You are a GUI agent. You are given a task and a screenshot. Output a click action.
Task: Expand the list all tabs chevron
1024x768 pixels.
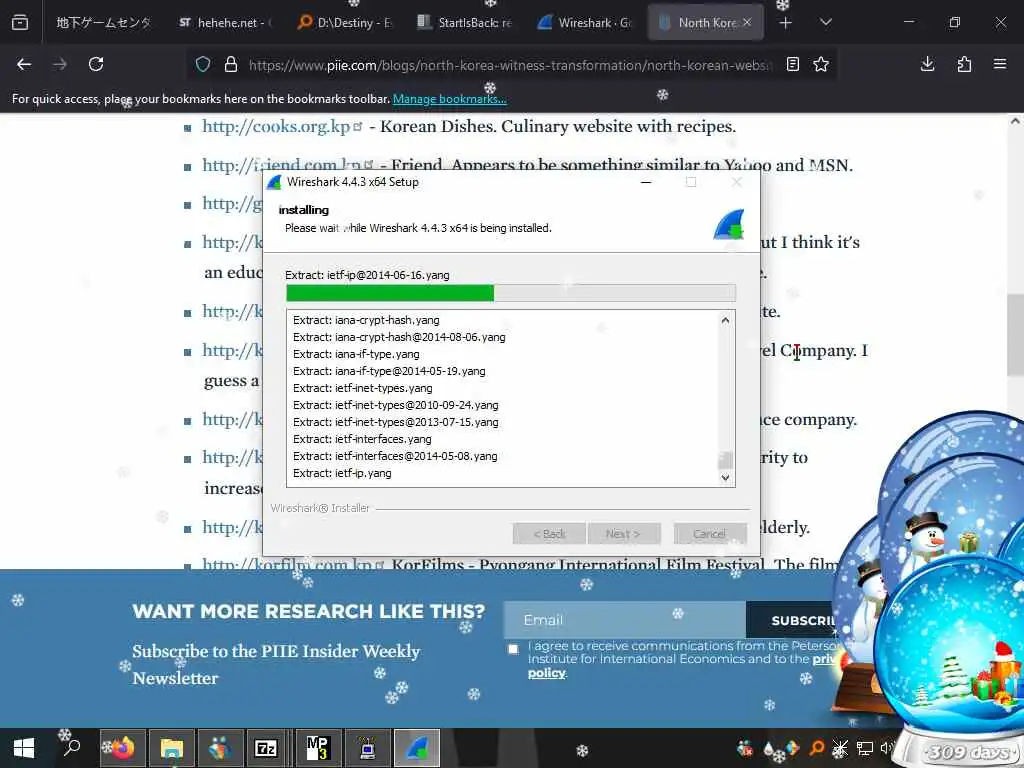[x=825, y=23]
